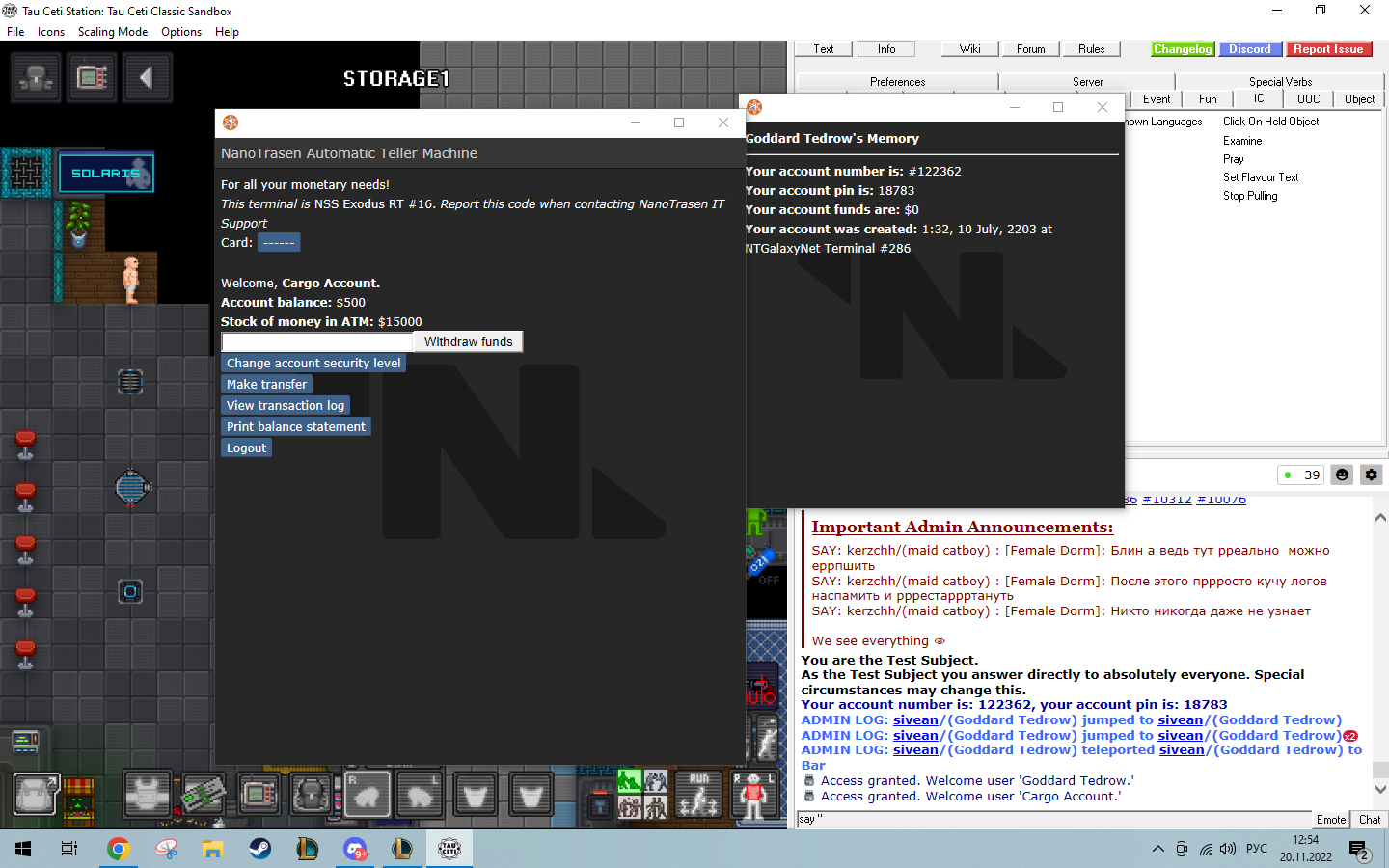Click the red Report Issue button
Viewport: 1389px width, 868px height.
[x=1328, y=49]
